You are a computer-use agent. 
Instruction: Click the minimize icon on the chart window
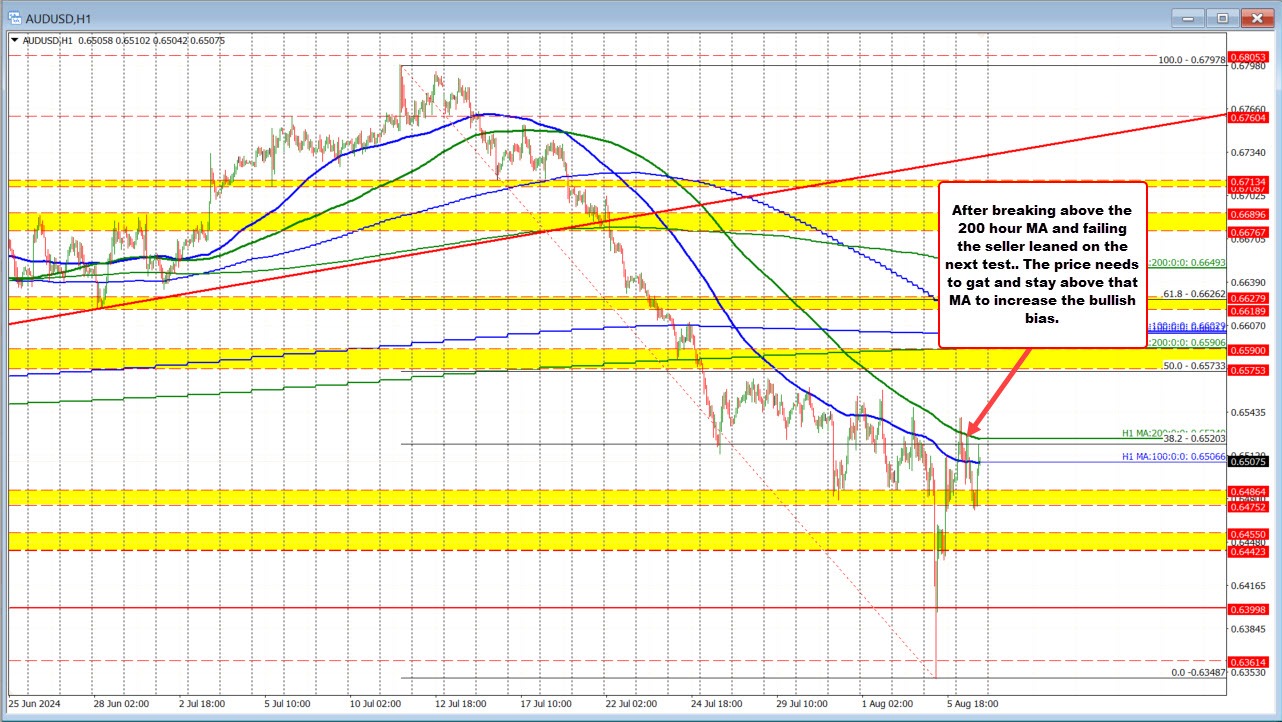click(x=1186, y=18)
